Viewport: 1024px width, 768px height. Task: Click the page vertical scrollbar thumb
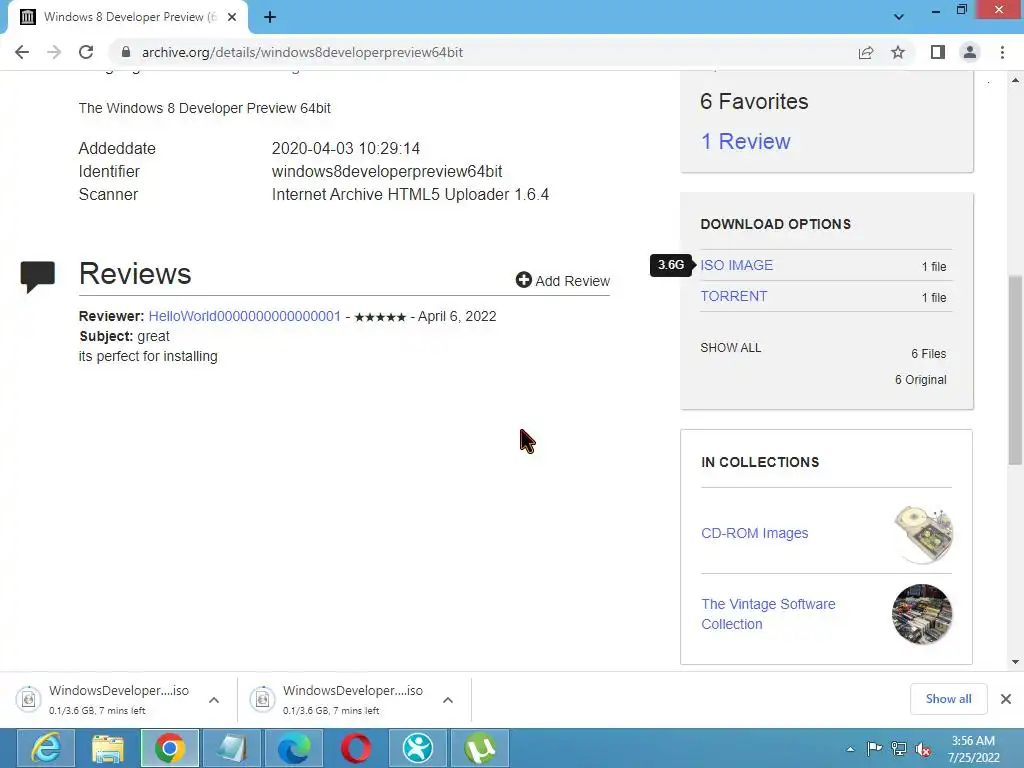point(1015,370)
